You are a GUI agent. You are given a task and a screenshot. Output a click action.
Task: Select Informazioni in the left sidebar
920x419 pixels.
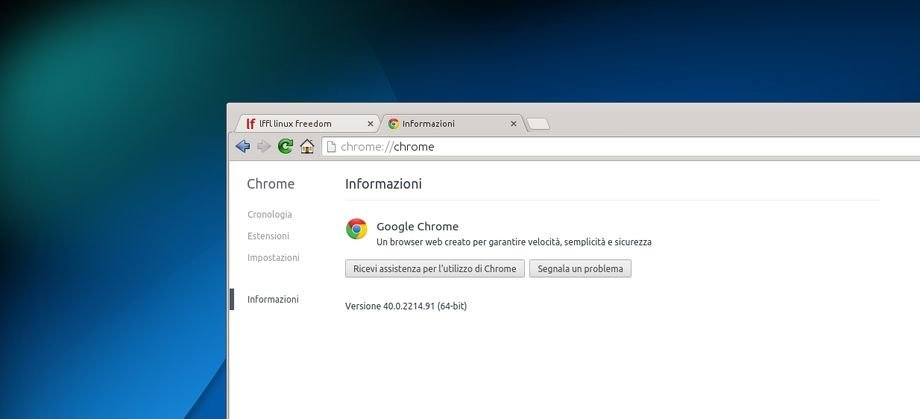272,299
